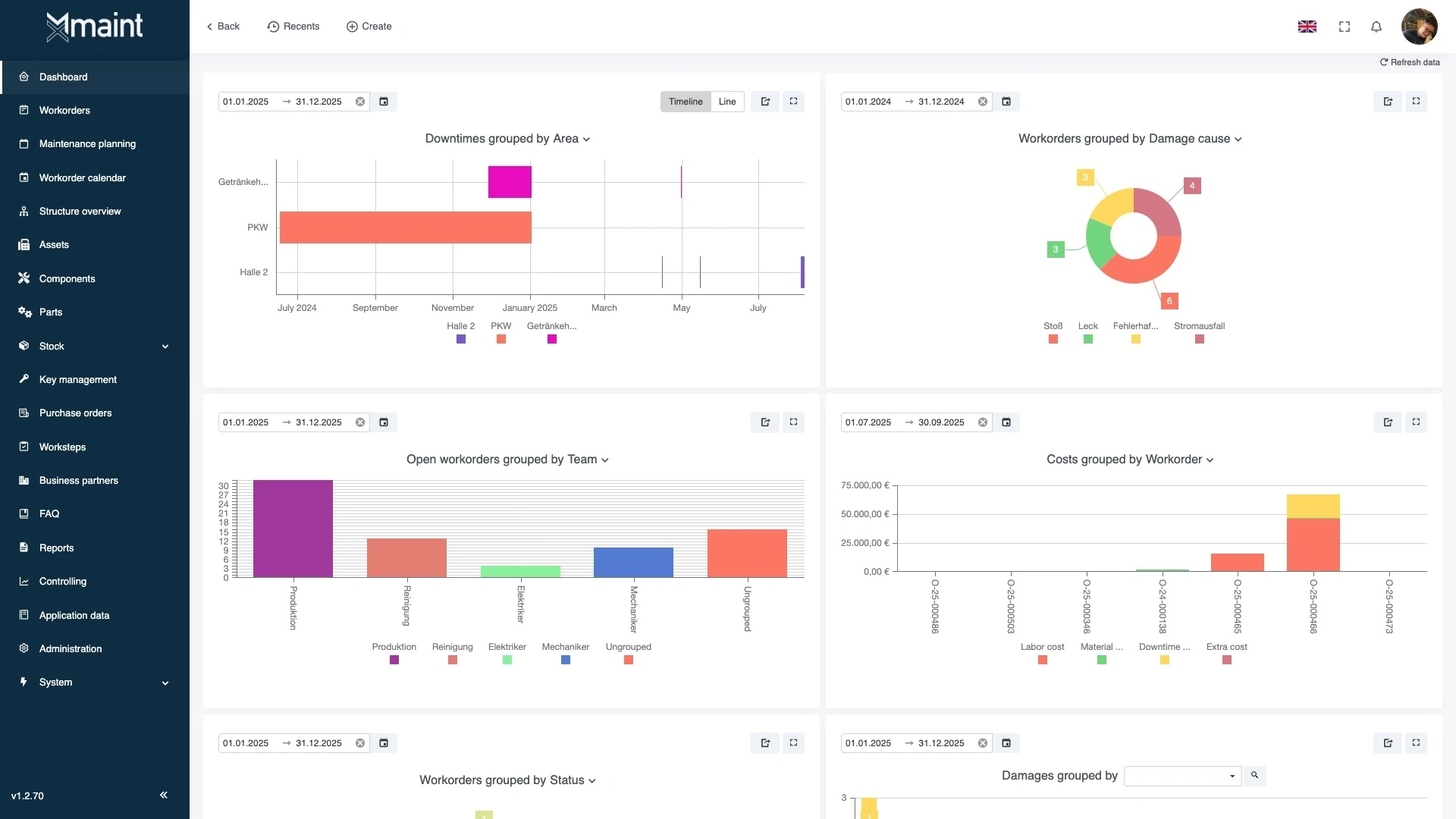This screenshot has width=1456, height=819.
Task: Enter fullscreen mode via top bar icon
Action: (x=1345, y=27)
